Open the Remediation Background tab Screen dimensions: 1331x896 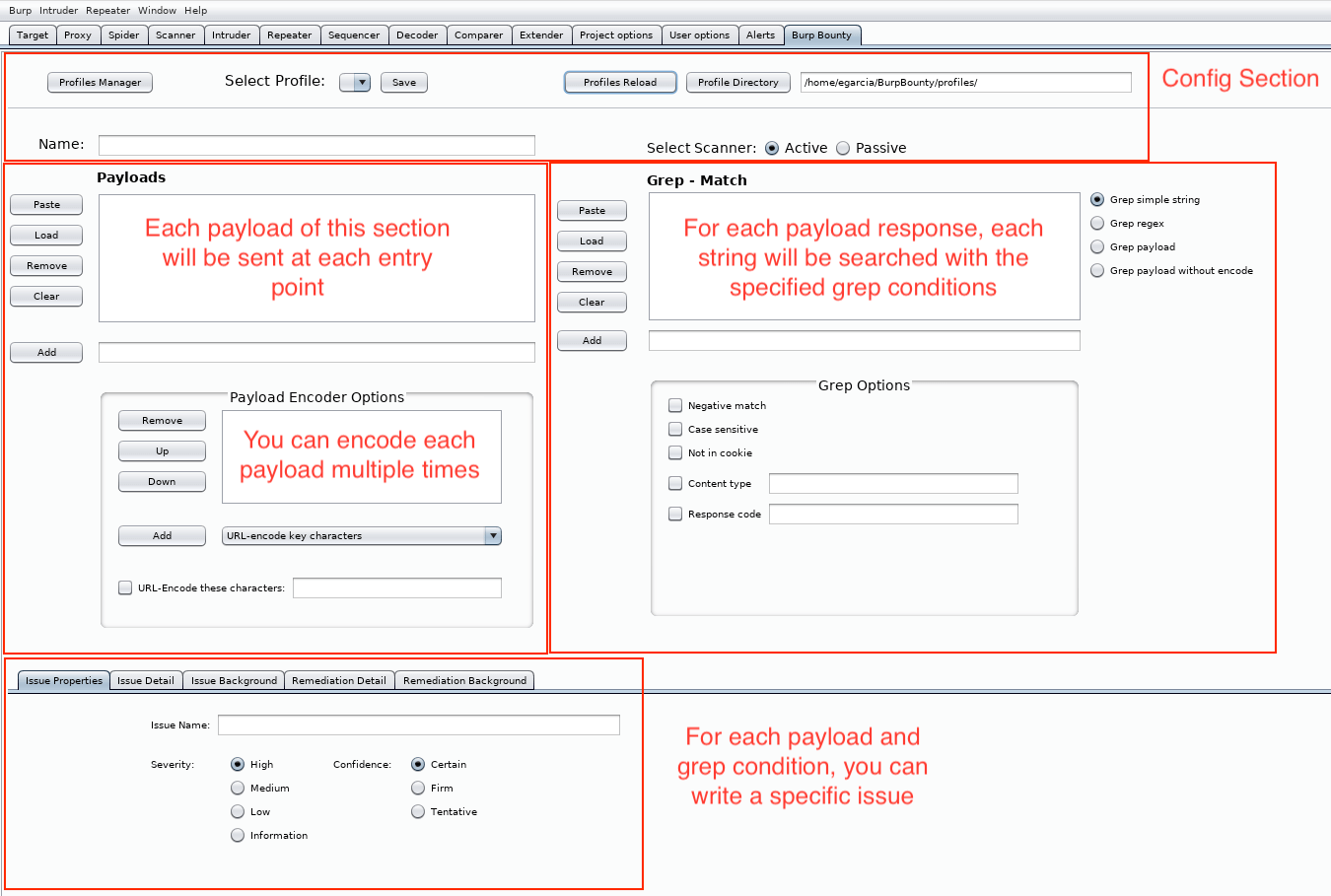(464, 680)
